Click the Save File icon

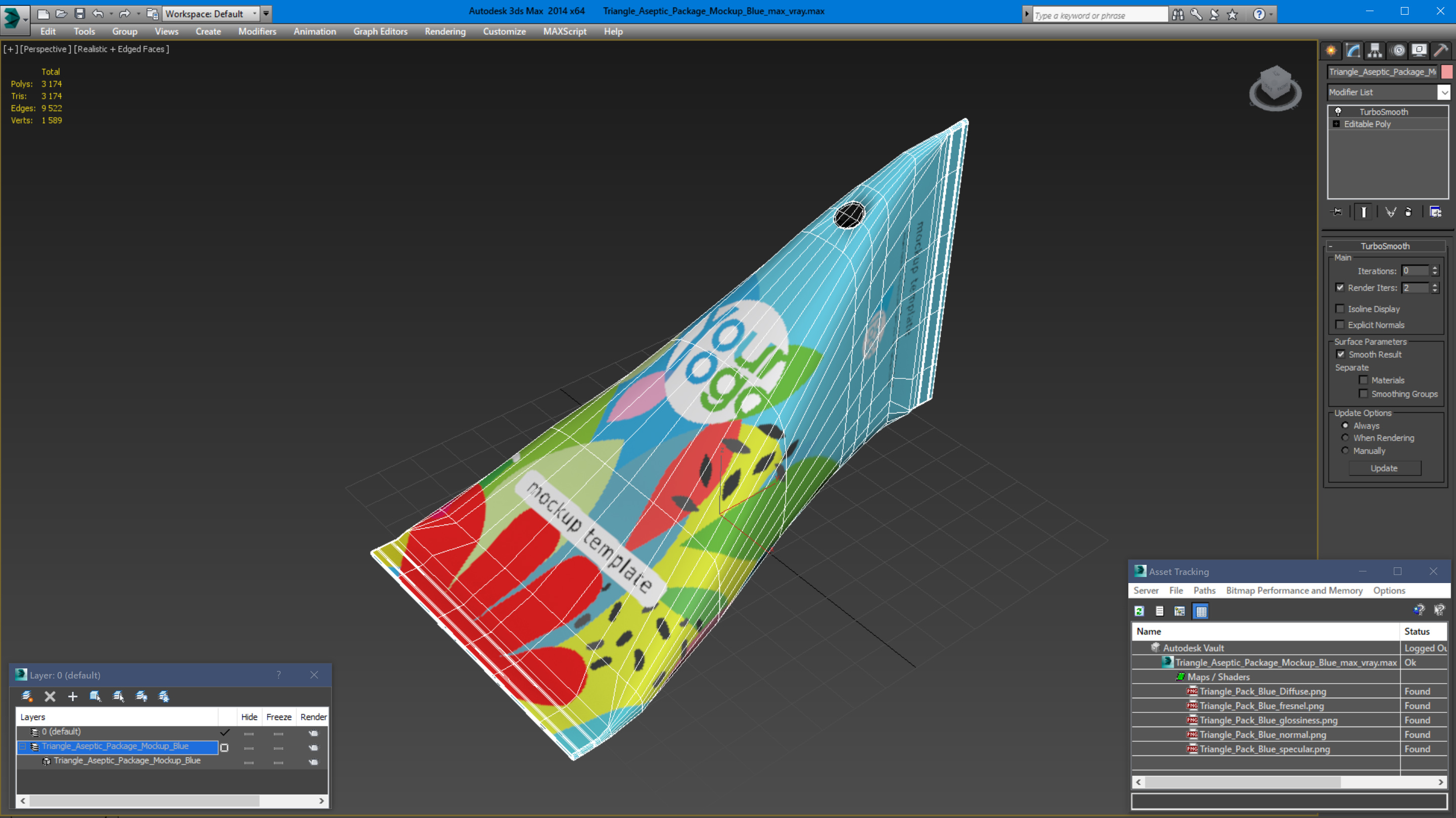[80, 14]
